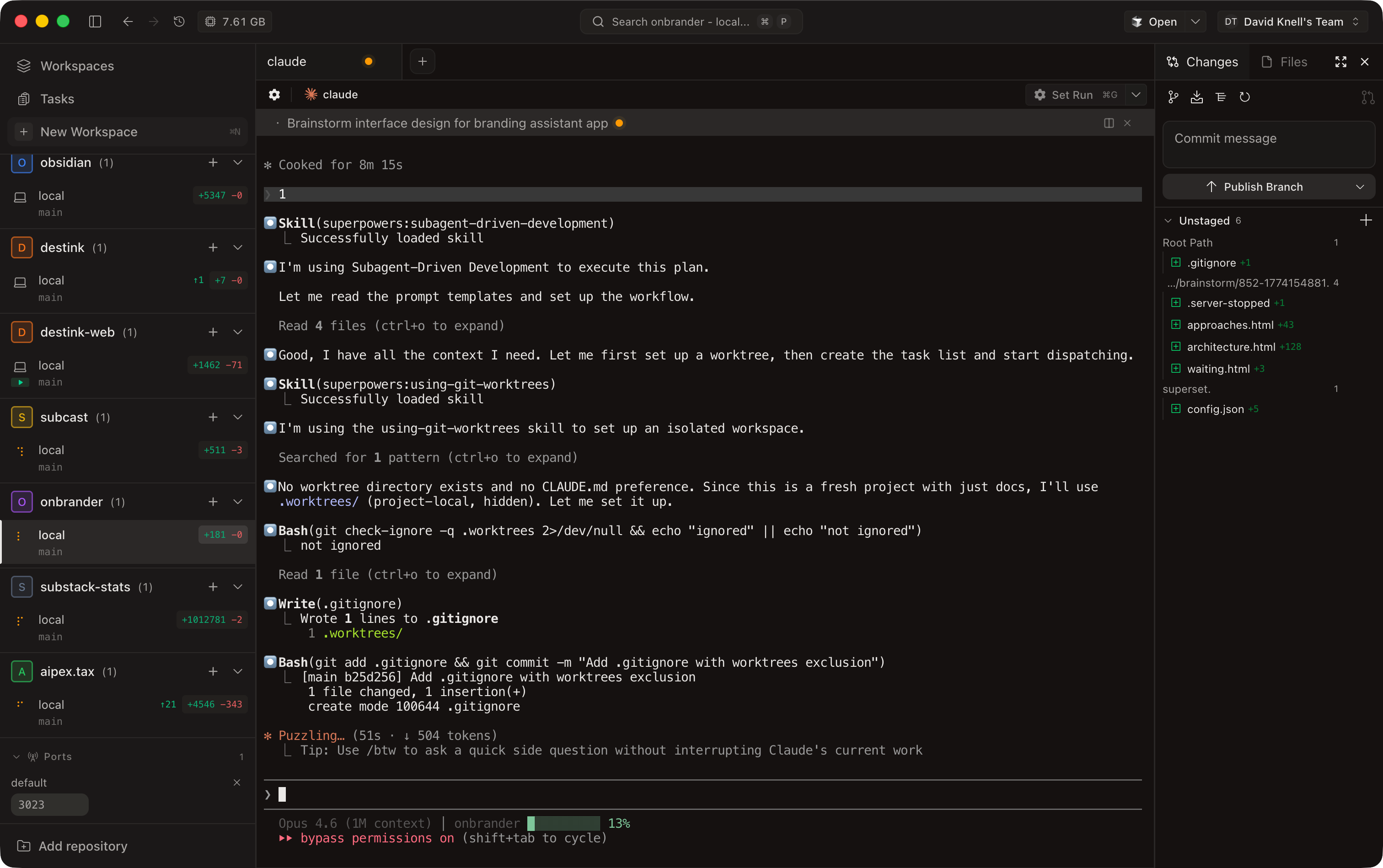
Task: Open the Set Run dropdown chevron
Action: (x=1136, y=95)
